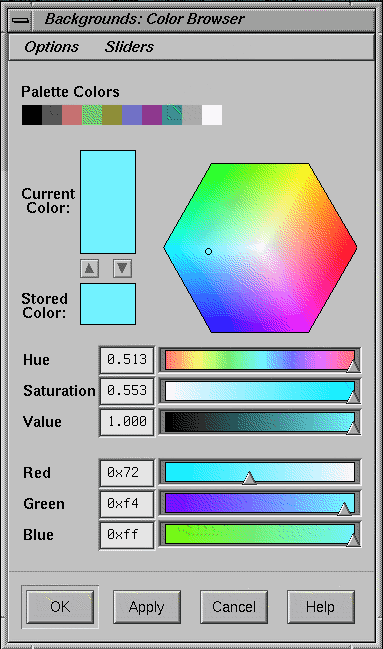383x649 pixels.
Task: Click the Apply button
Action: [147, 607]
